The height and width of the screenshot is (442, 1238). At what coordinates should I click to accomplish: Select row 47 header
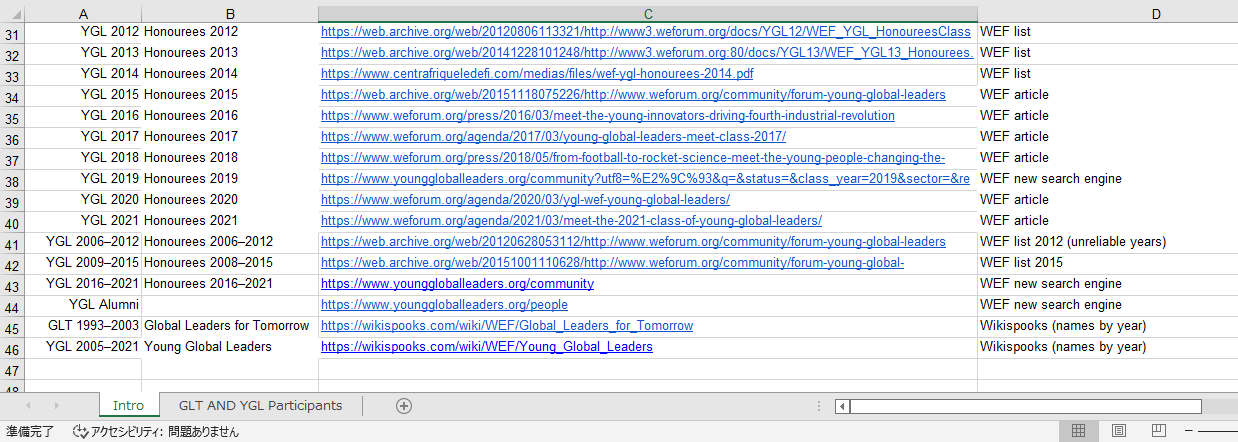(12, 369)
